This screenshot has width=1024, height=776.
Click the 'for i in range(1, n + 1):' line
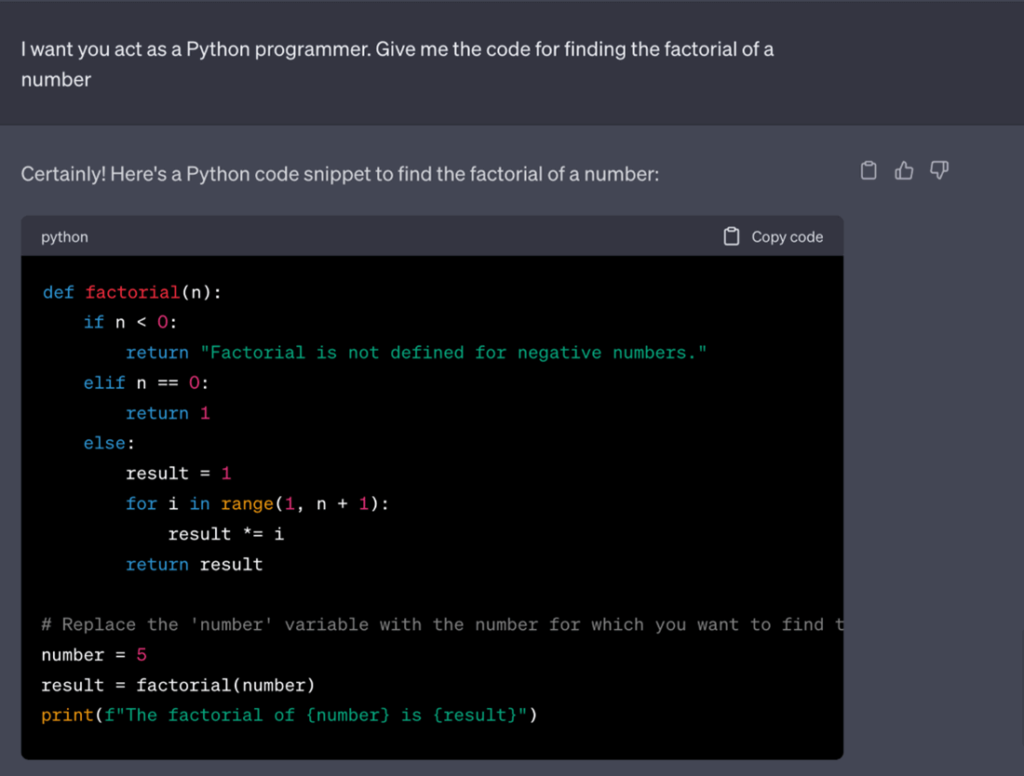pyautogui.click(x=257, y=504)
